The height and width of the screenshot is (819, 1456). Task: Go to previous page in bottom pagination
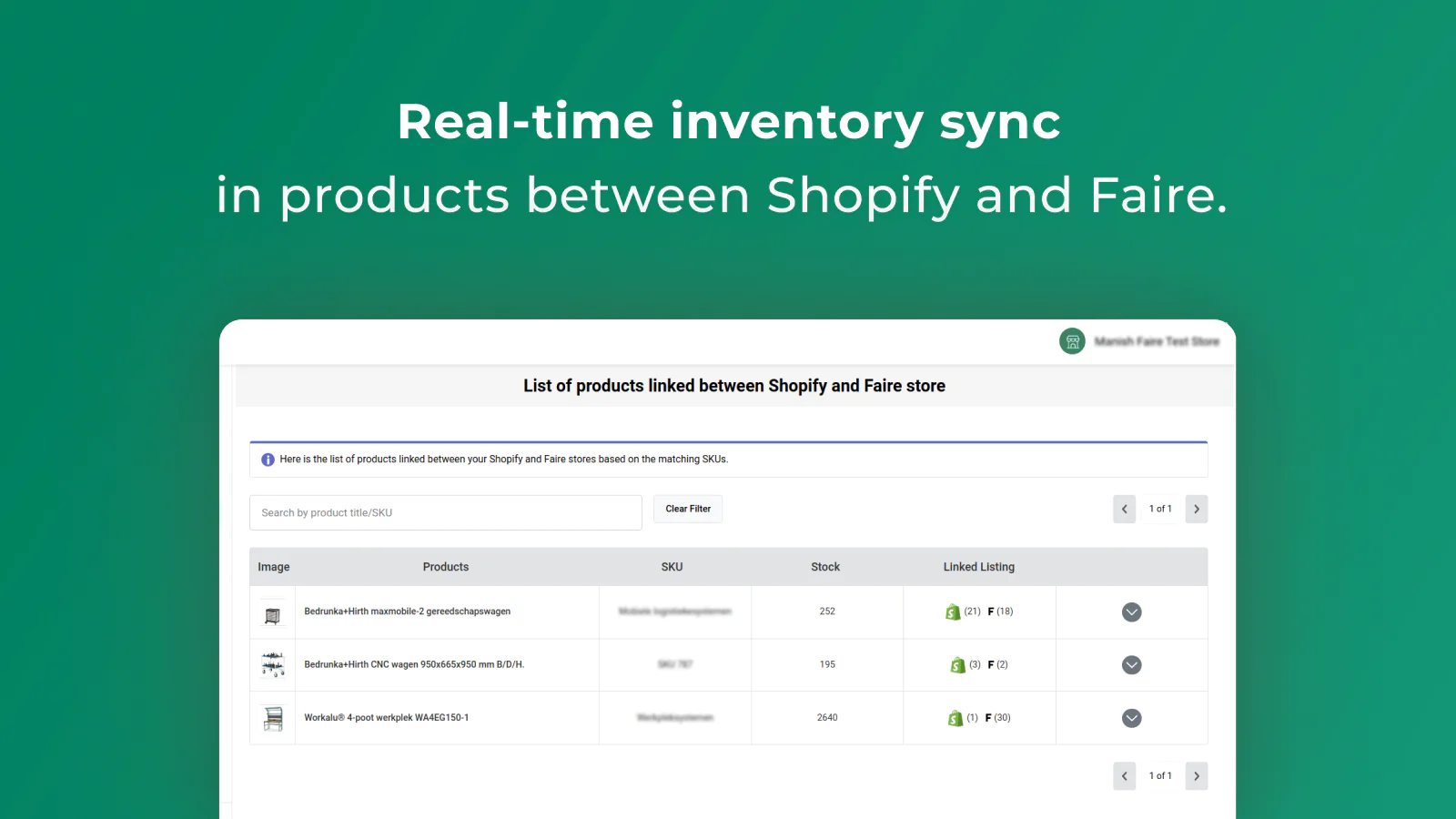[x=1125, y=776]
